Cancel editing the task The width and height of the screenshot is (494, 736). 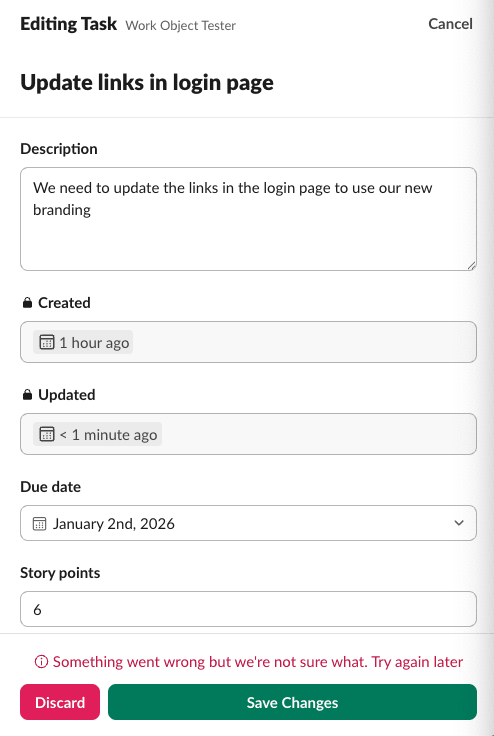tap(450, 24)
